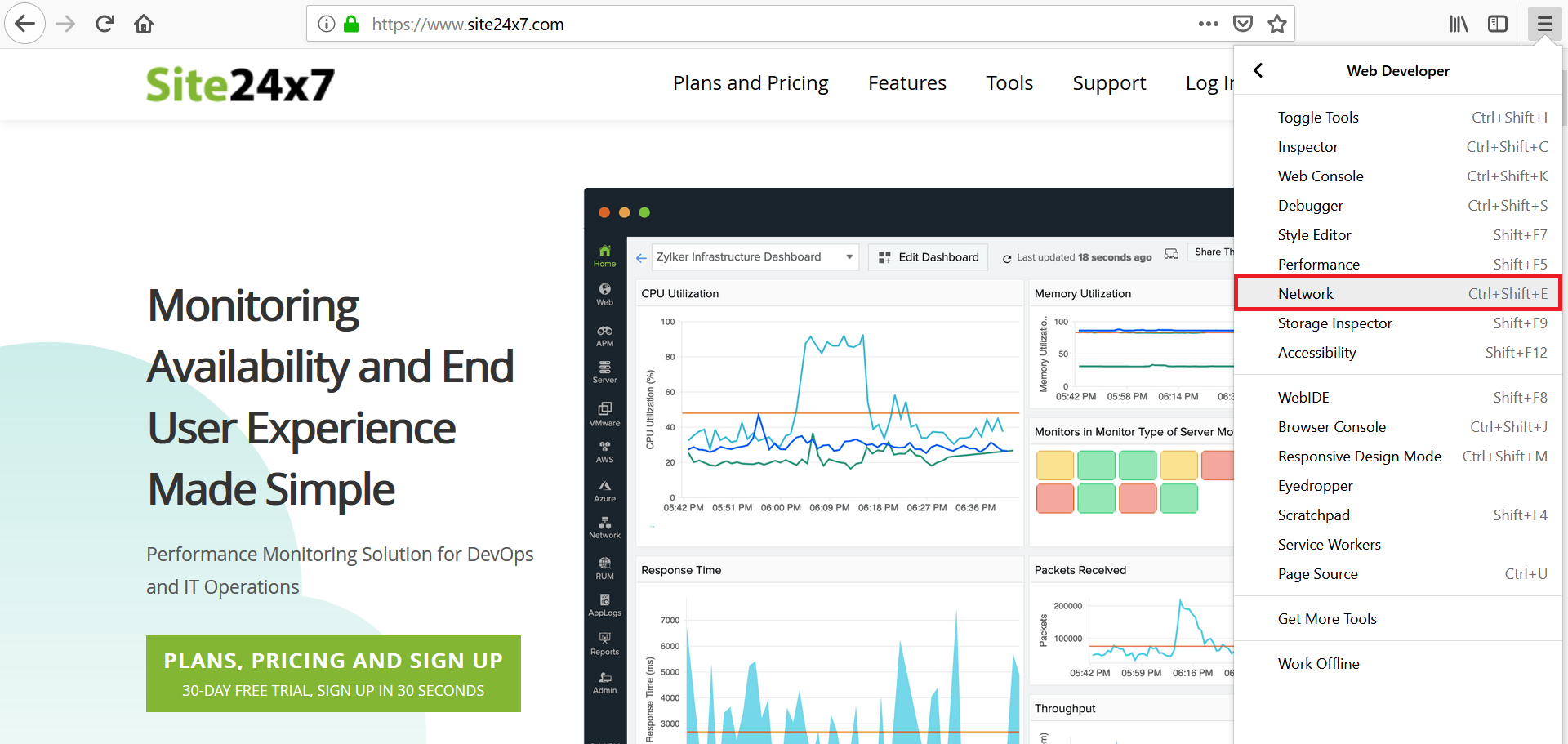
Task: Click the browser Back arrow button
Action: click(x=25, y=24)
